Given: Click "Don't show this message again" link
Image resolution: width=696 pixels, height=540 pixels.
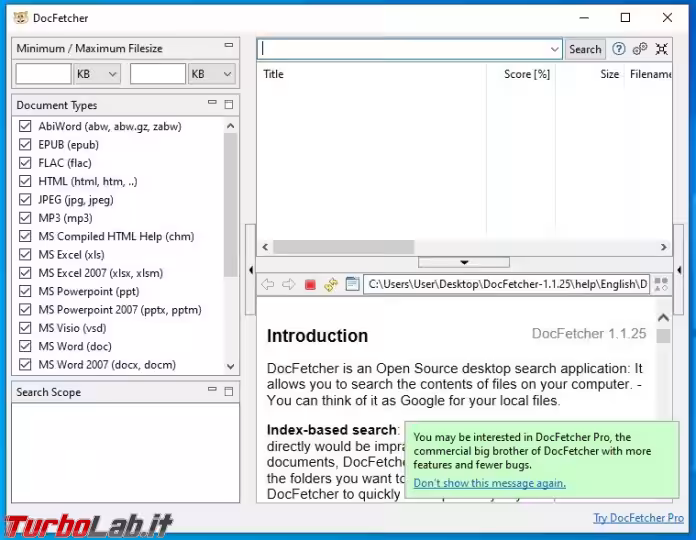Looking at the screenshot, I should (489, 483).
